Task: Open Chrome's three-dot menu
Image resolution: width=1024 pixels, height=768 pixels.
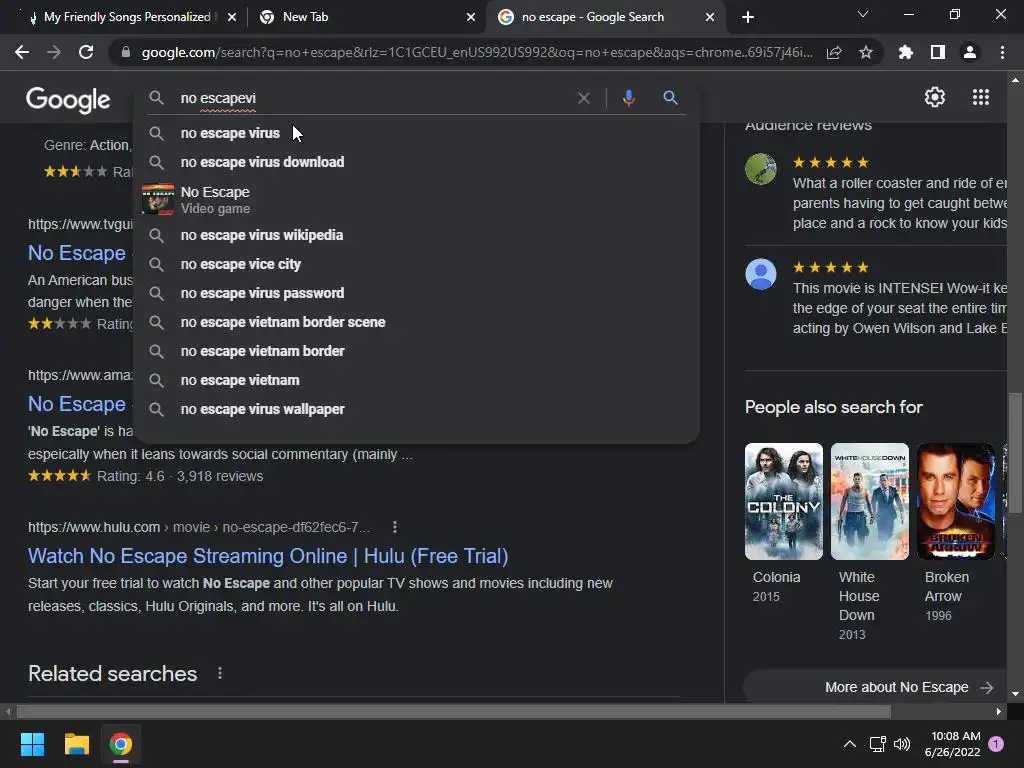Action: pos(1002,52)
